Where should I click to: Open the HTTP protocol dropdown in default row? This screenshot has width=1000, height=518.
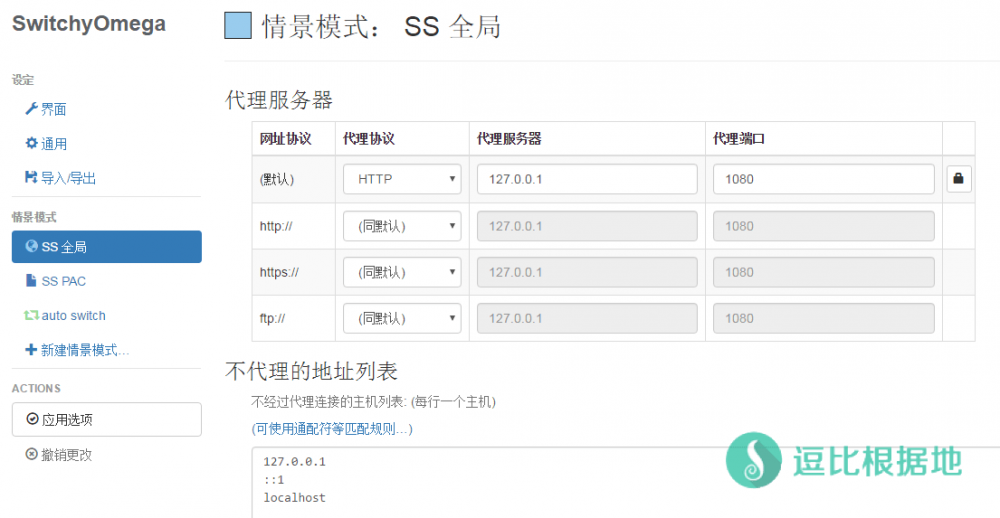[x=401, y=179]
